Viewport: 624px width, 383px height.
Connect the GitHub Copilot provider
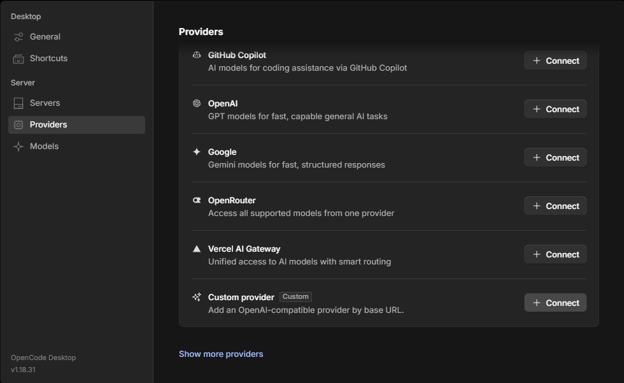pyautogui.click(x=555, y=61)
